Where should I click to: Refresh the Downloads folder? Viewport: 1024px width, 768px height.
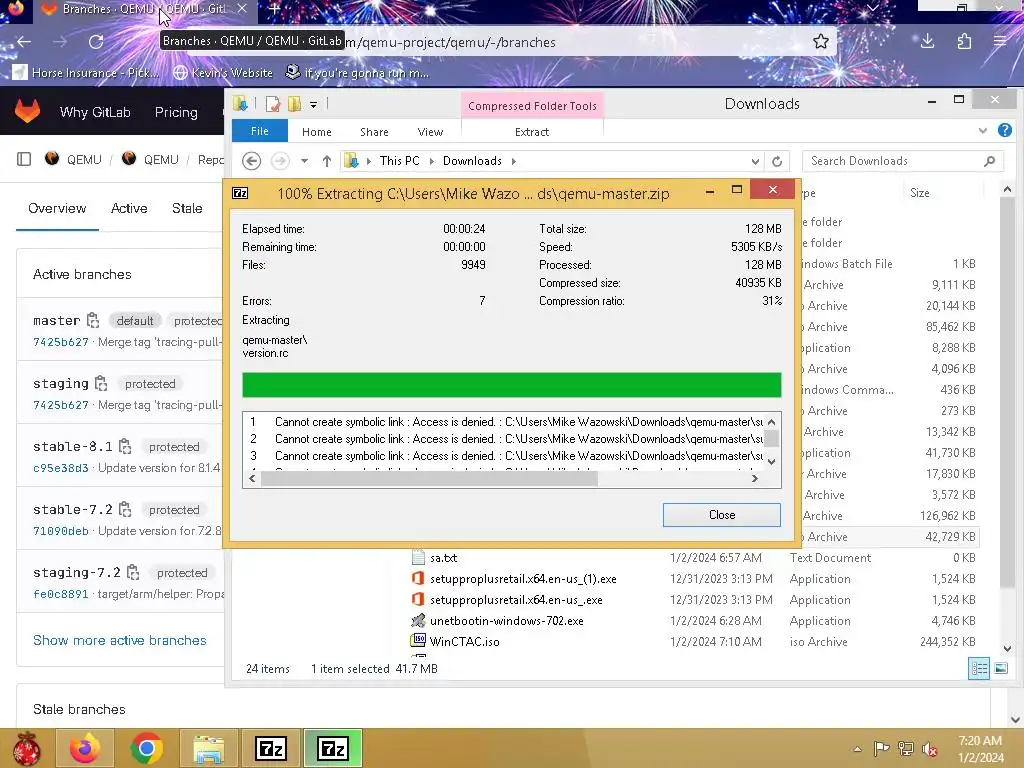click(776, 161)
